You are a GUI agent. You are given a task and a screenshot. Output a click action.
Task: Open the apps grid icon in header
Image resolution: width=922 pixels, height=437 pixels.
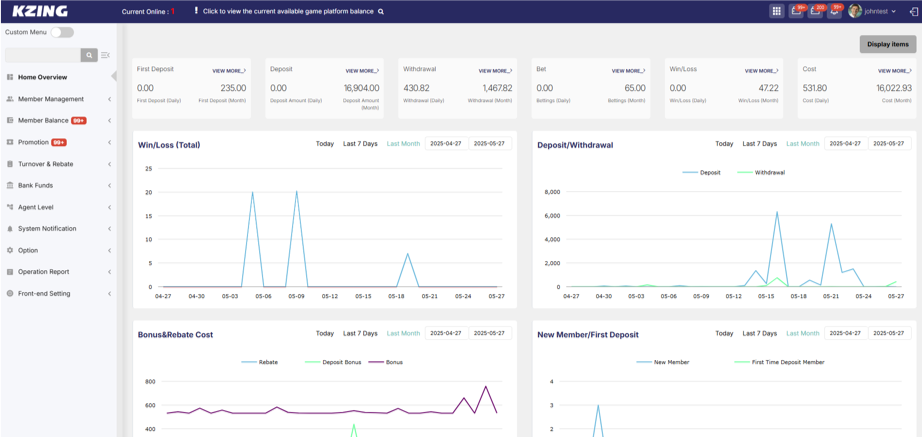tap(776, 11)
